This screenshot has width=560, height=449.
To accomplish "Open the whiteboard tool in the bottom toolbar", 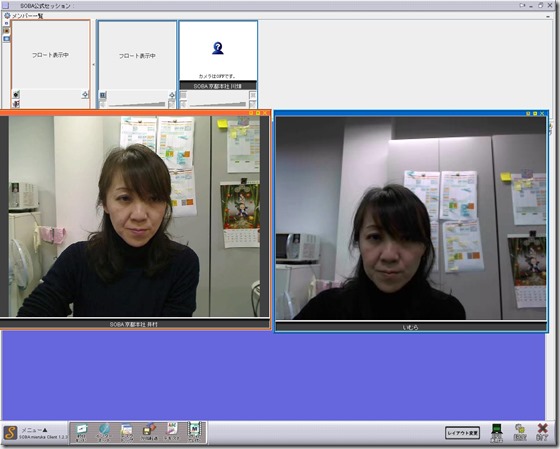I will [81, 432].
